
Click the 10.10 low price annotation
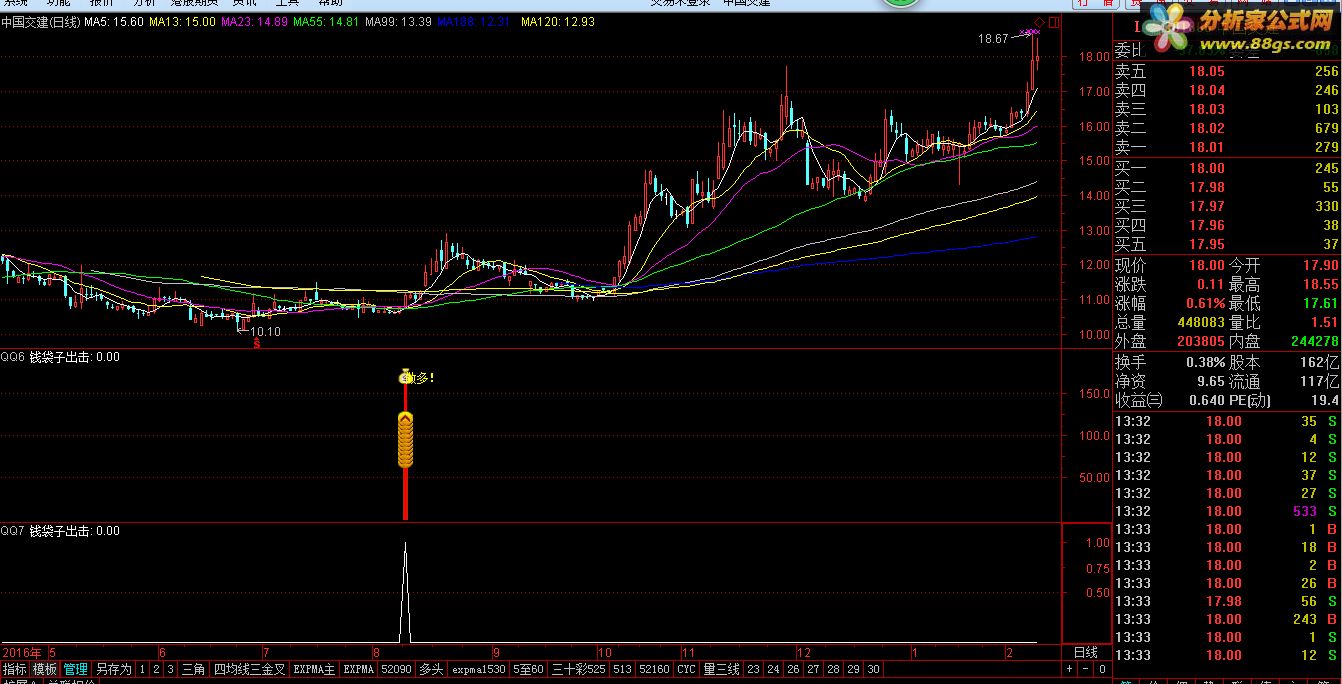tap(265, 331)
